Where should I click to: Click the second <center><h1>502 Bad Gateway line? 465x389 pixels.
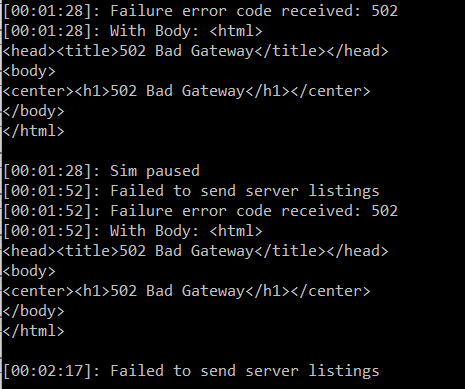pos(186,291)
